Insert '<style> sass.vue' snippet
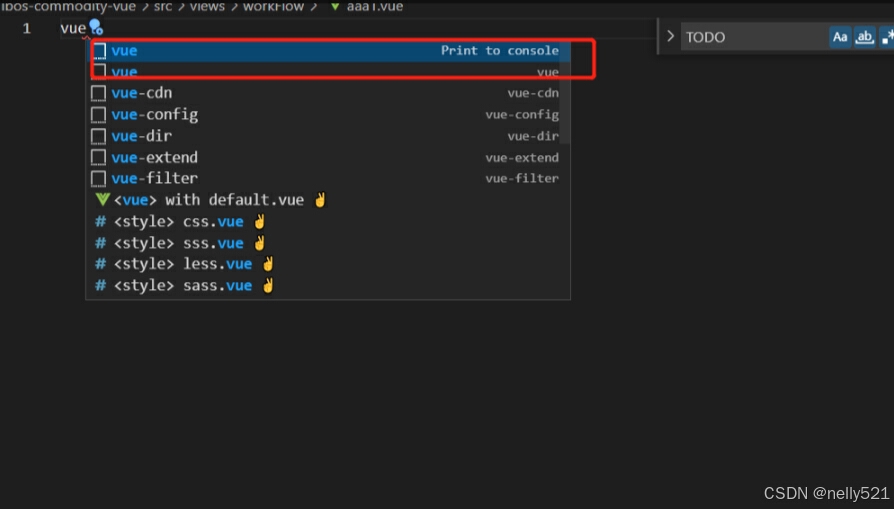The height and width of the screenshot is (509, 894). click(x=328, y=285)
